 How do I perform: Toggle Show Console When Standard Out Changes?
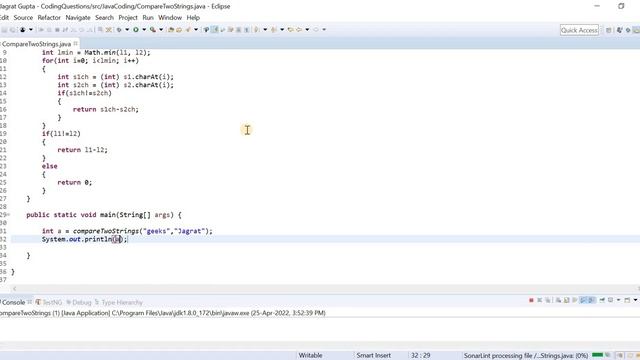click(583, 300)
